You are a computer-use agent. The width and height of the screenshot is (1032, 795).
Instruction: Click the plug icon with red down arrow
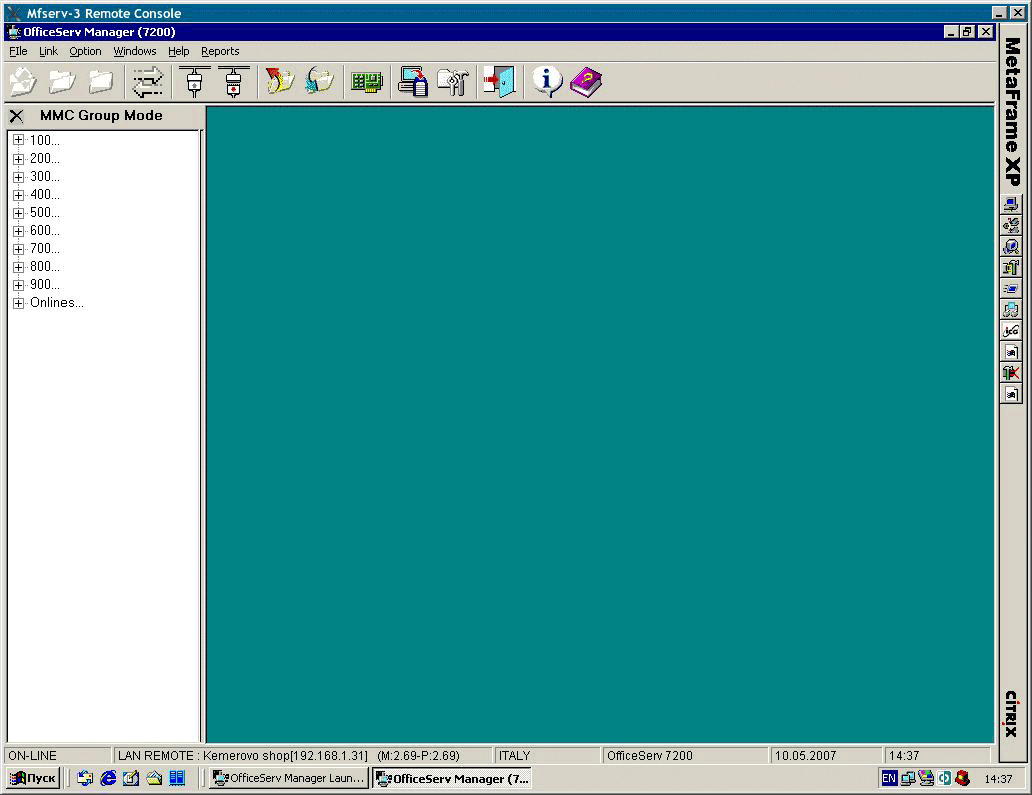[x=234, y=82]
